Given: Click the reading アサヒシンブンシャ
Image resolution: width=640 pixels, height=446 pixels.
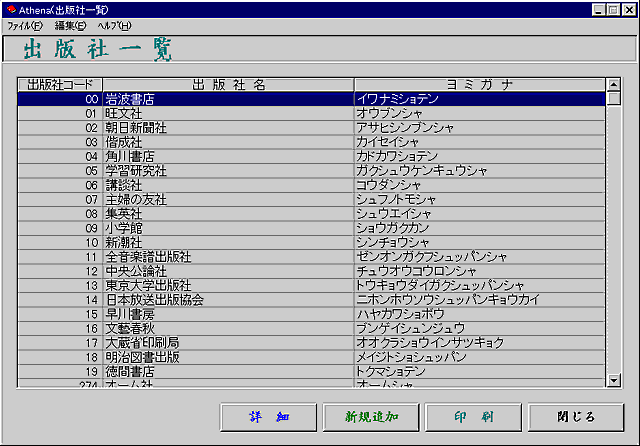Looking at the screenshot, I should (405, 128).
